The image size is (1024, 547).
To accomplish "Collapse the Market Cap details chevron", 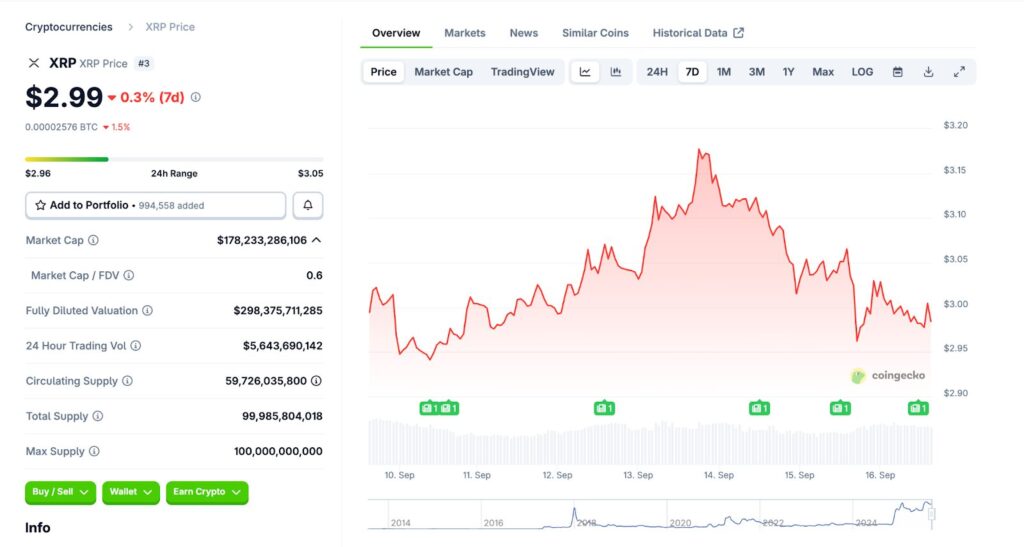I will pos(316,240).
